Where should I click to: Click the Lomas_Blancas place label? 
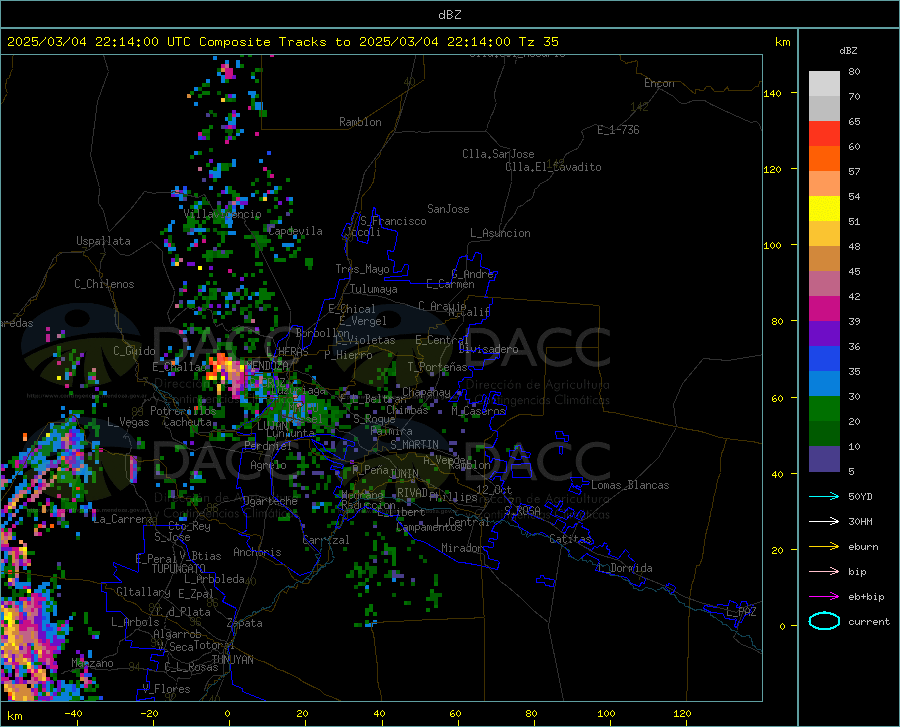630,485
